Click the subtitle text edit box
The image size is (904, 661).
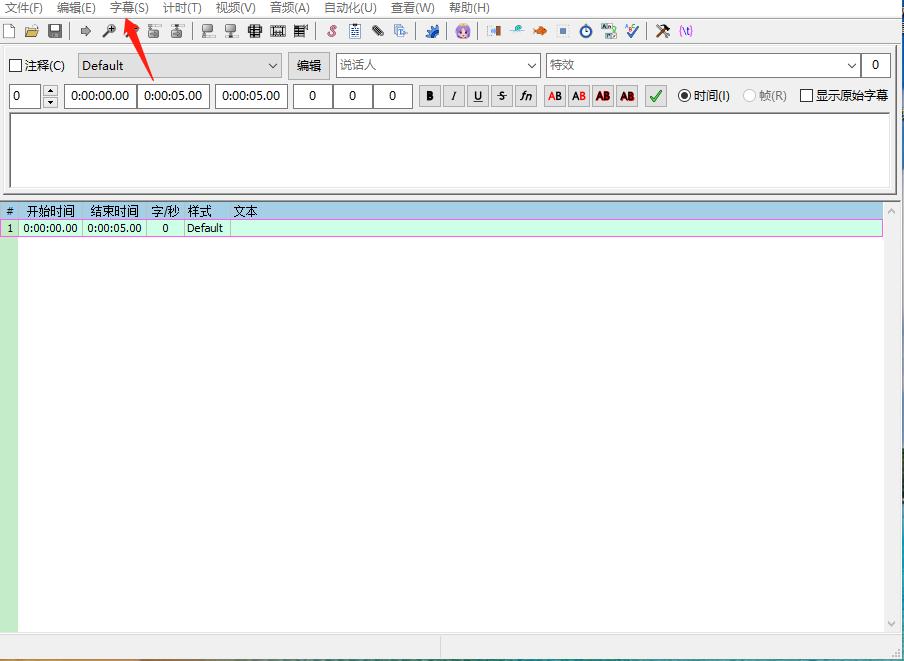(x=450, y=150)
